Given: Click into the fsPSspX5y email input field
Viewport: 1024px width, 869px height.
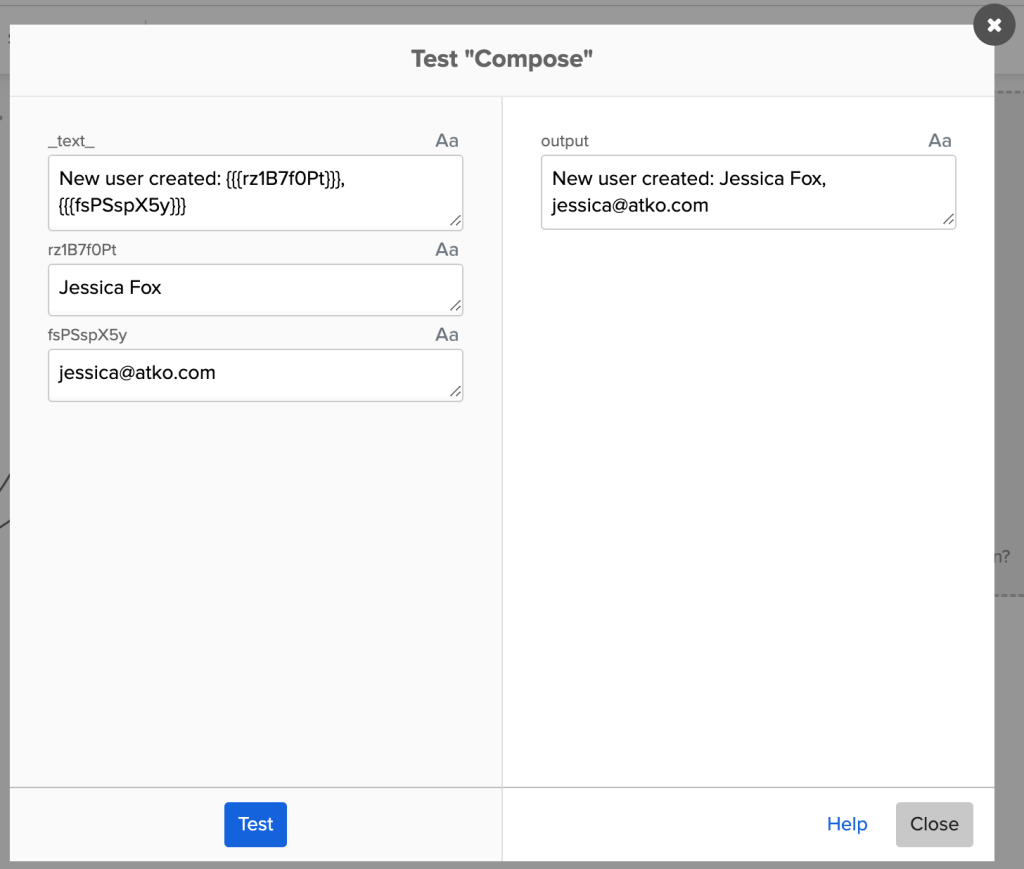Looking at the screenshot, I should pyautogui.click(x=255, y=374).
